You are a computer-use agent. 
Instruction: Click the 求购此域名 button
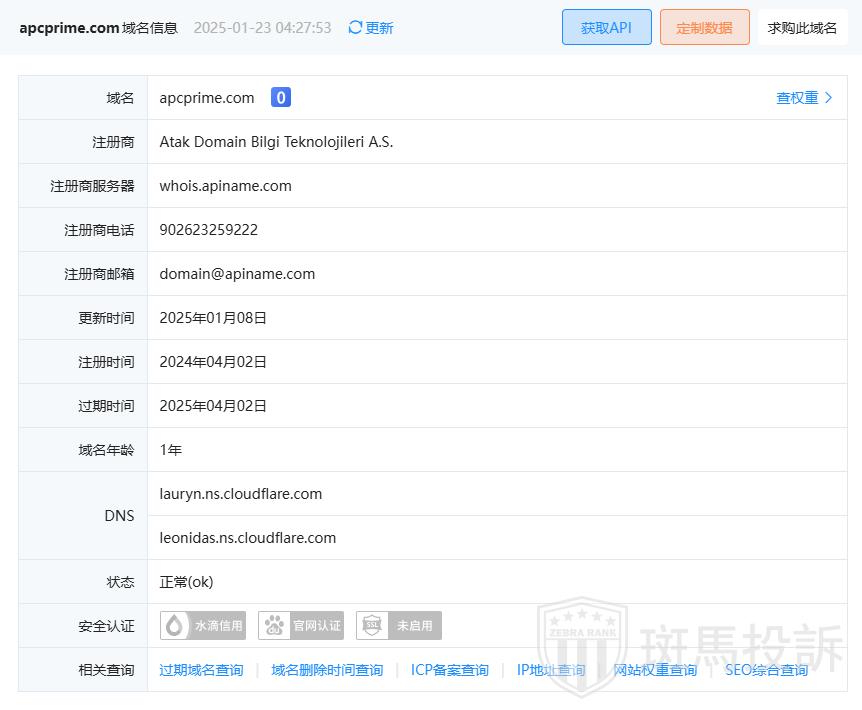point(802,28)
